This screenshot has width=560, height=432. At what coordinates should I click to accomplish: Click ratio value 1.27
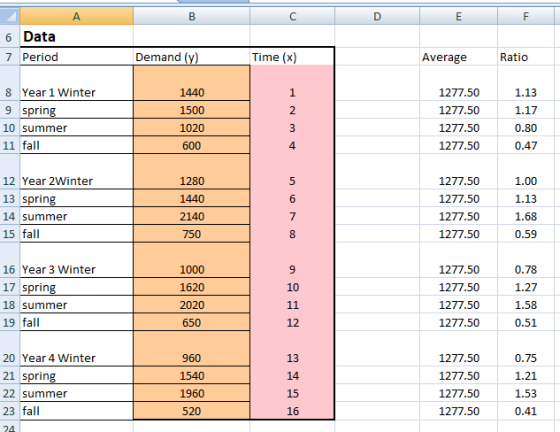(x=526, y=287)
